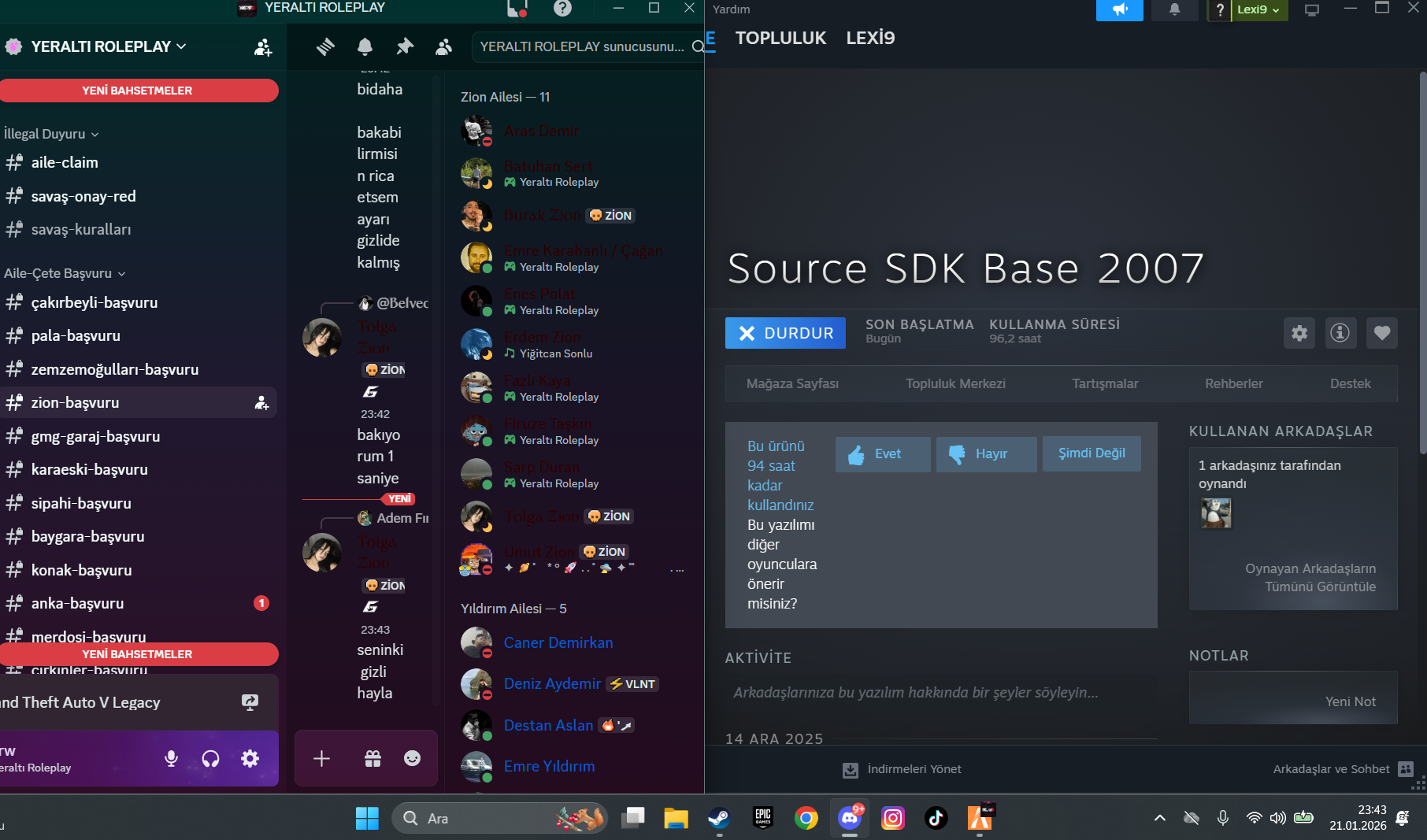Click the plus attachment button in Discord chat
1427x840 pixels.
(321, 758)
